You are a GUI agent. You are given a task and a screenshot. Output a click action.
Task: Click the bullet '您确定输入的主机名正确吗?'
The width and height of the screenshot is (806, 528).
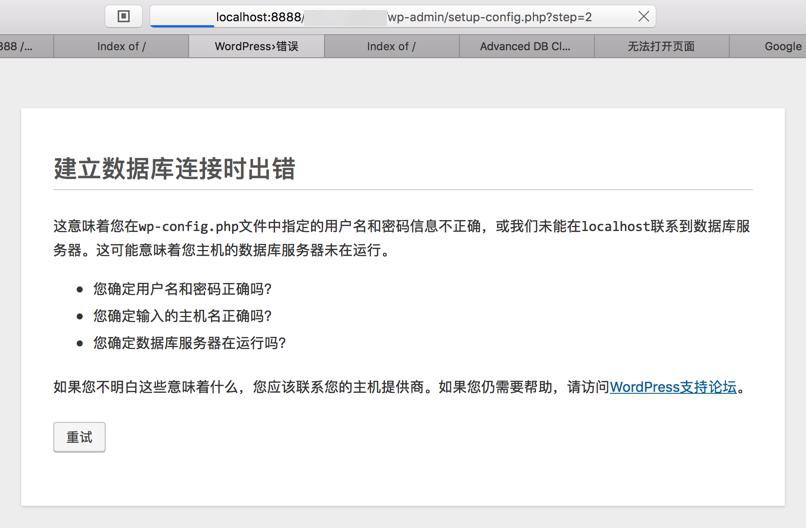click(x=182, y=316)
